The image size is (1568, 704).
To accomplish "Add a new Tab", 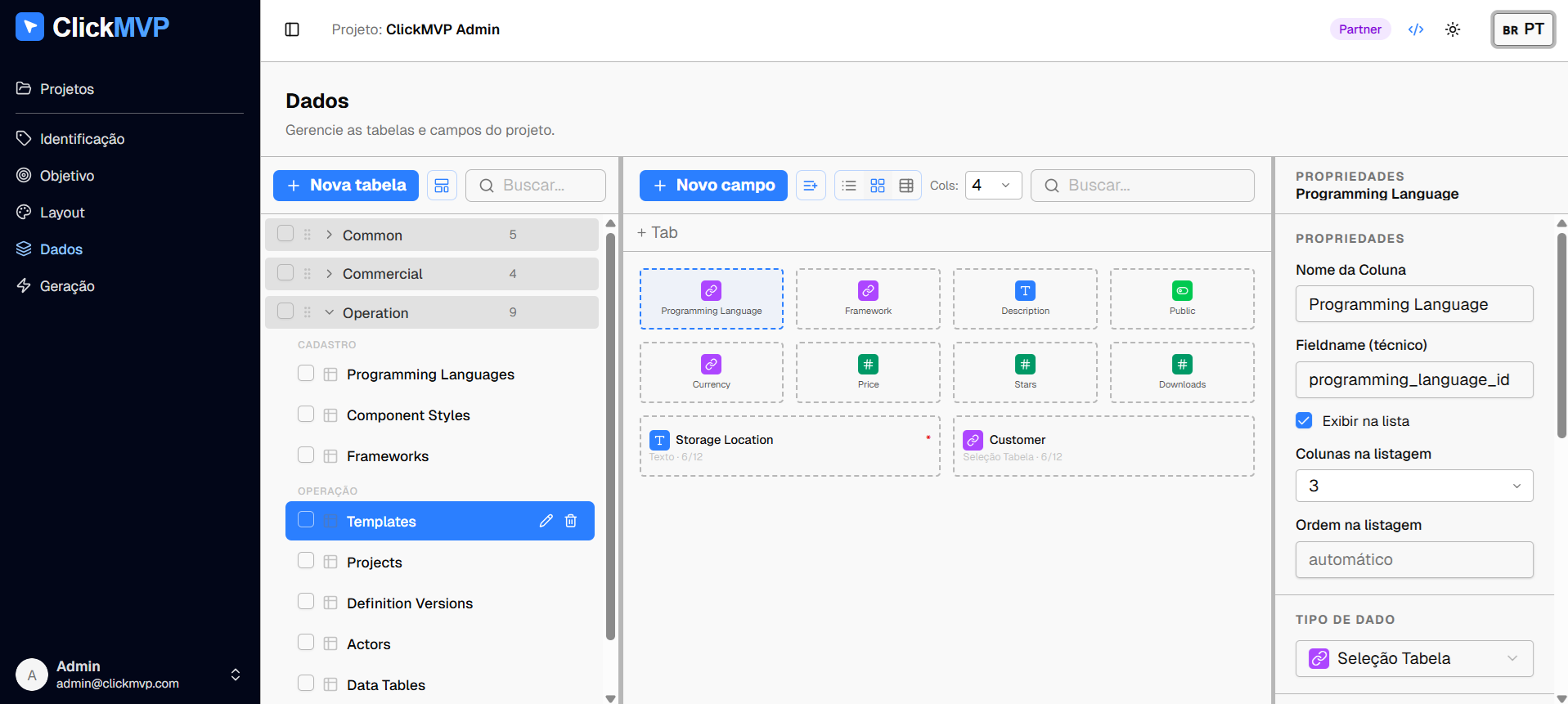I will click(x=657, y=233).
